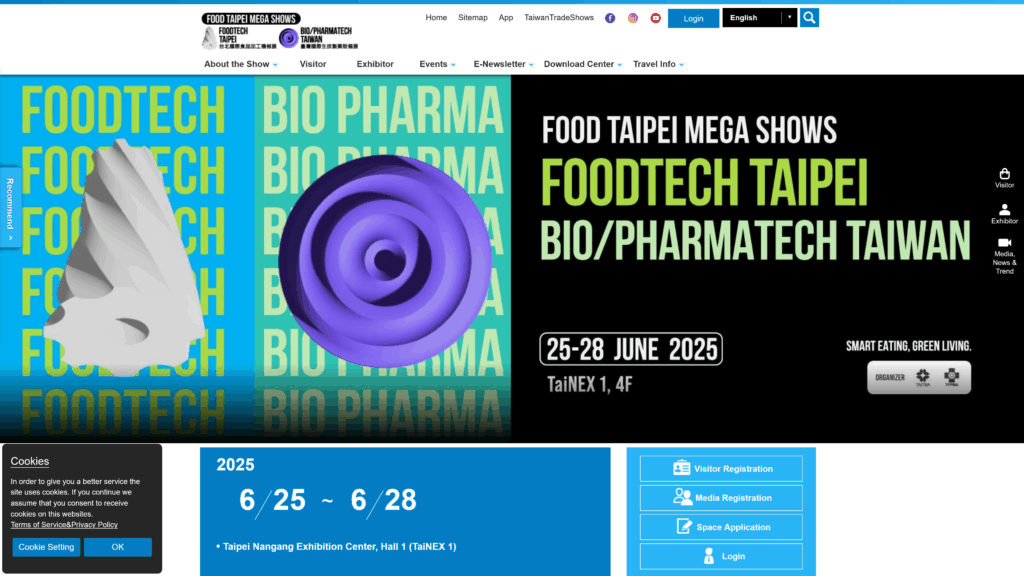The height and width of the screenshot is (576, 1024).
Task: Go to the Home link
Action: point(436,18)
